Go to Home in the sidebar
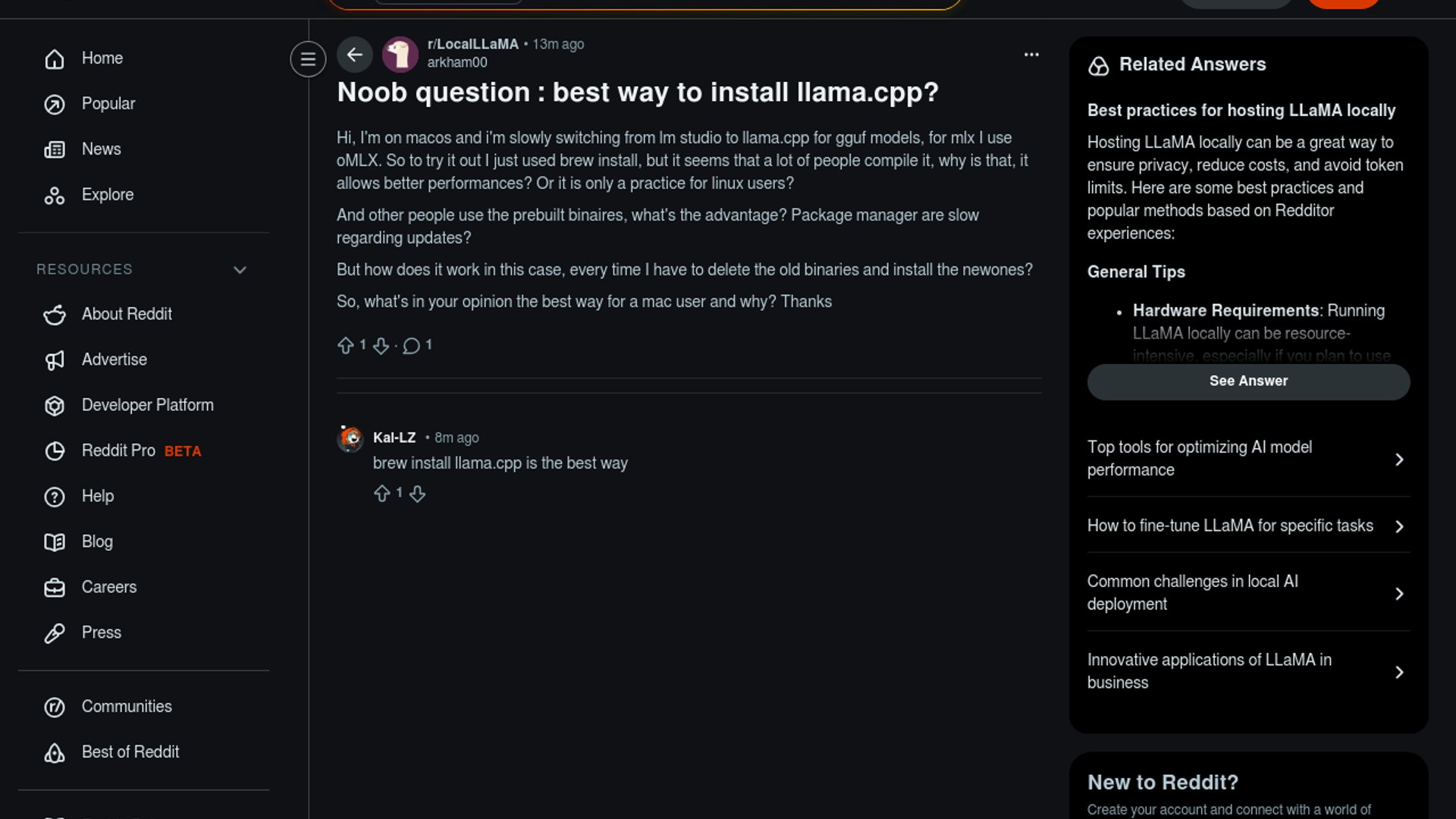This screenshot has width=1456, height=819. [102, 58]
